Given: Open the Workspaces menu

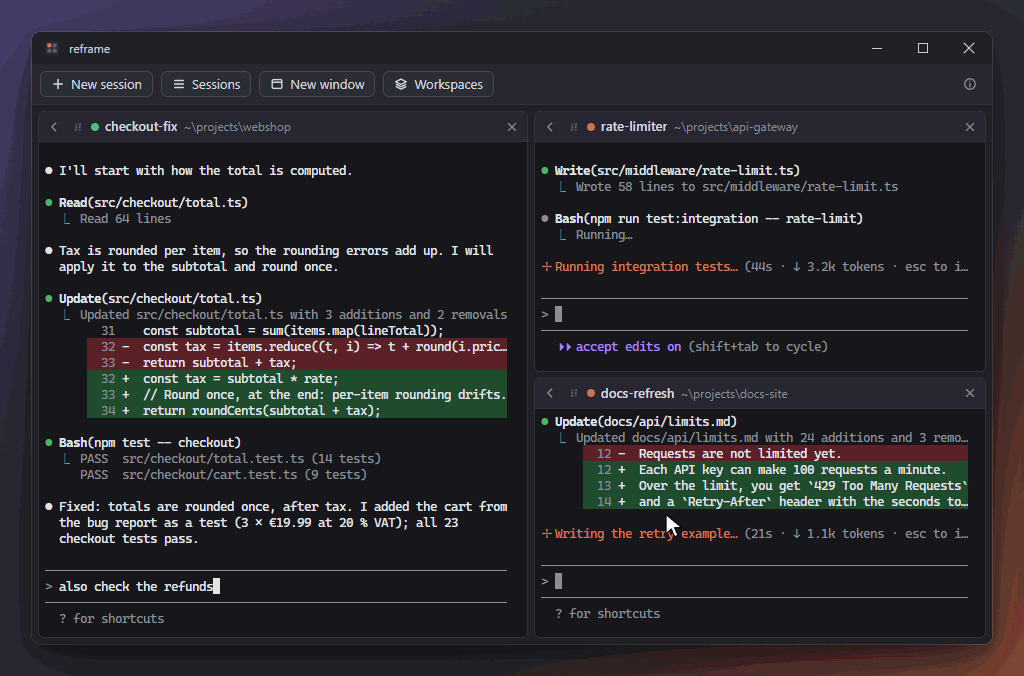Looking at the screenshot, I should 438,84.
